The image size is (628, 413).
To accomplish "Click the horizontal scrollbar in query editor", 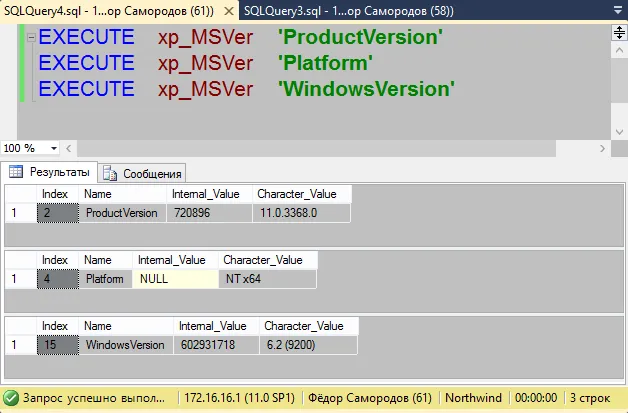I will click(x=330, y=148).
